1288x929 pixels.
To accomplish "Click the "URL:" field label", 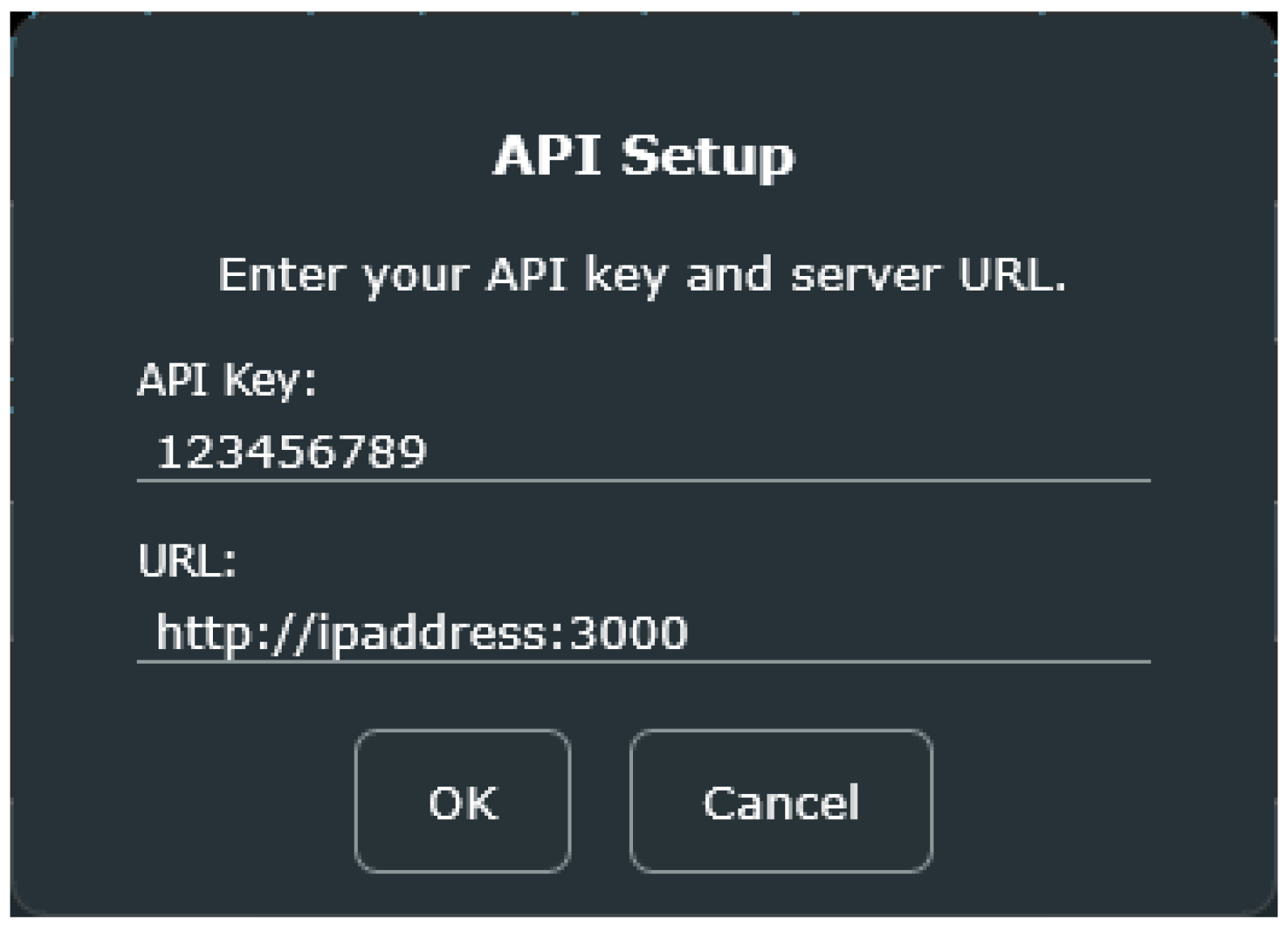I will tap(187, 559).
